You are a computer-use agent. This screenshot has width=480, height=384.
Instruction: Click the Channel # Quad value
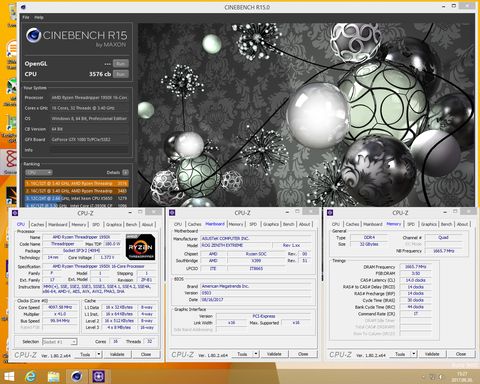pyautogui.click(x=443, y=237)
